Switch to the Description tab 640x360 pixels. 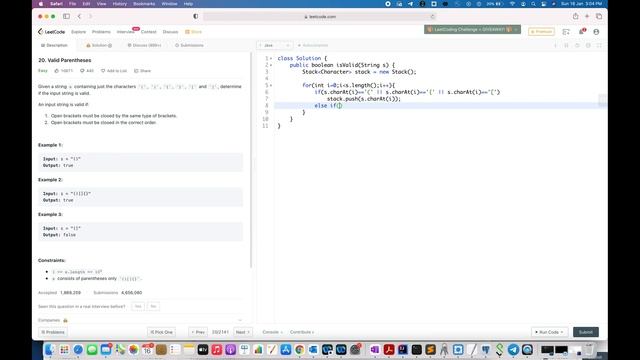click(x=54, y=45)
